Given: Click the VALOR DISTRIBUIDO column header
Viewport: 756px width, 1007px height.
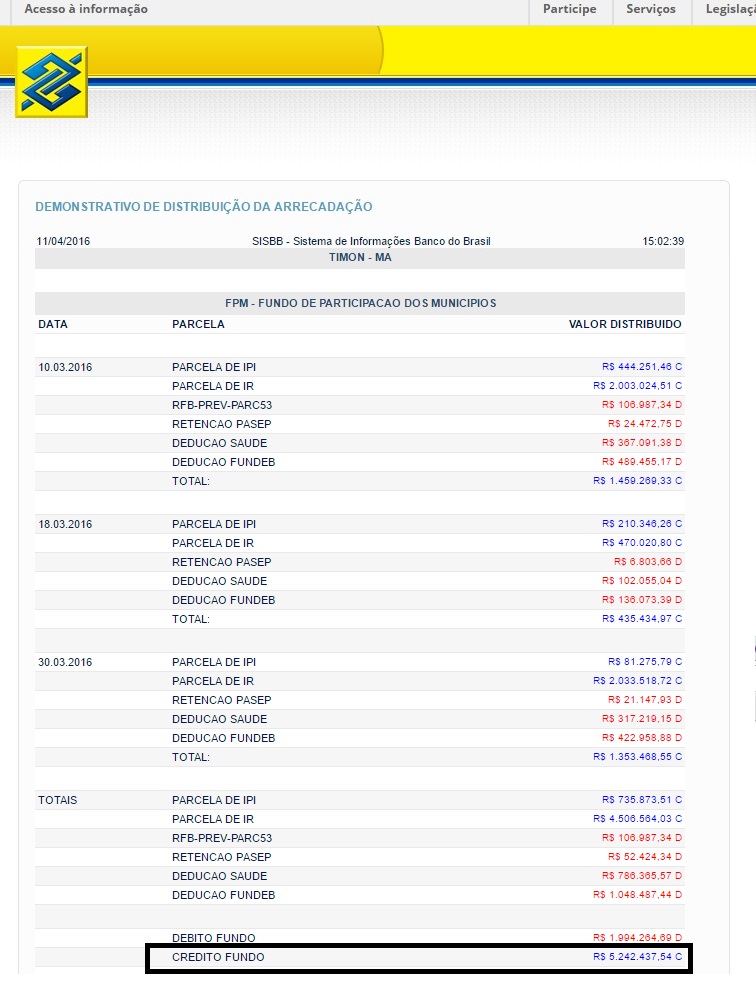Looking at the screenshot, I should [x=624, y=324].
